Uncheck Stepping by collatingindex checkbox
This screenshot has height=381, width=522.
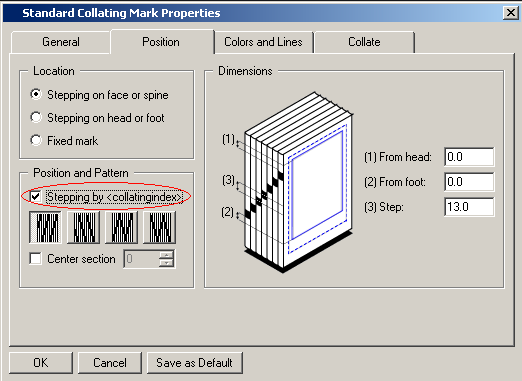pos(35,197)
